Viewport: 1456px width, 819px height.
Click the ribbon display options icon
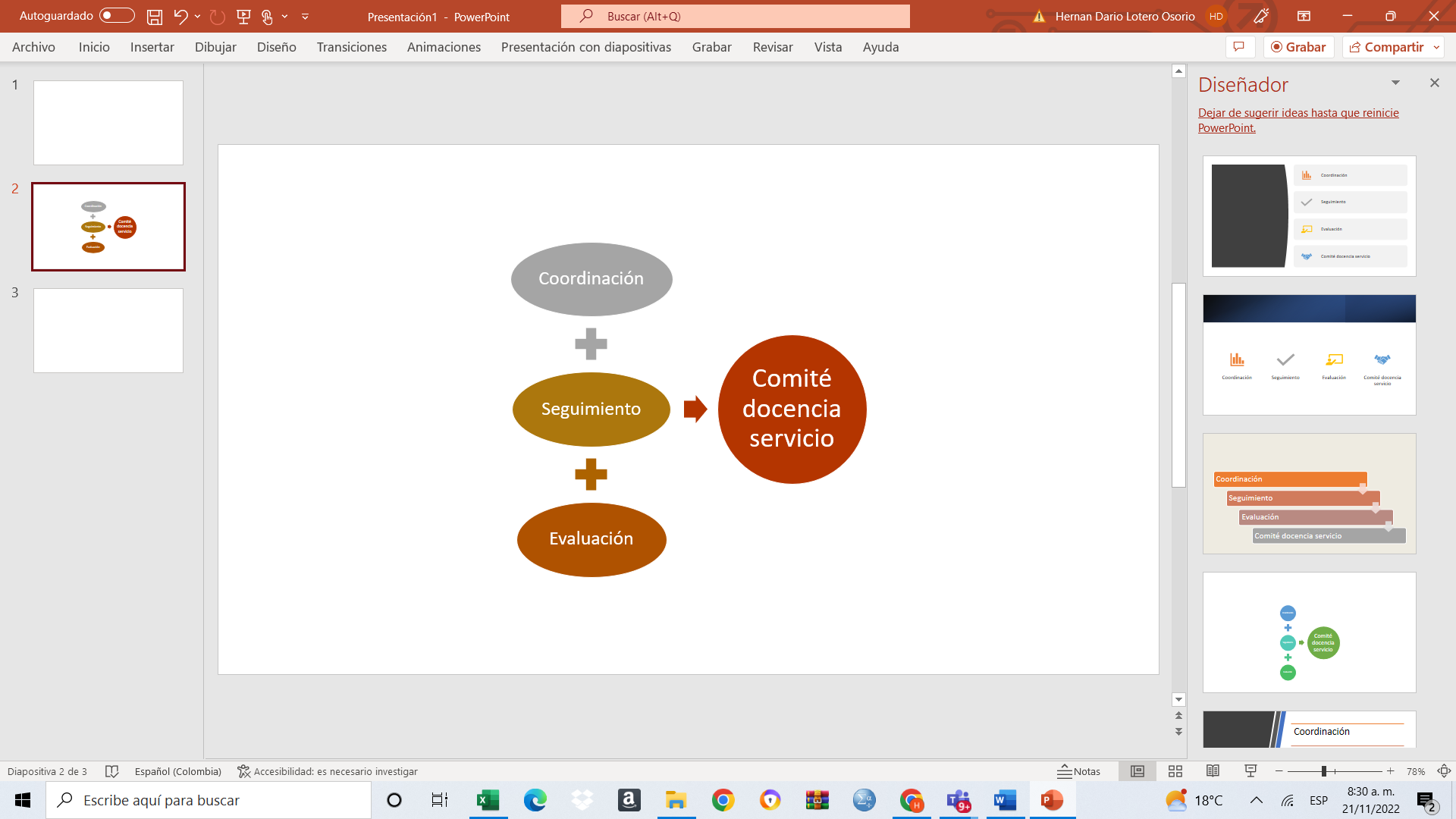point(1304,16)
